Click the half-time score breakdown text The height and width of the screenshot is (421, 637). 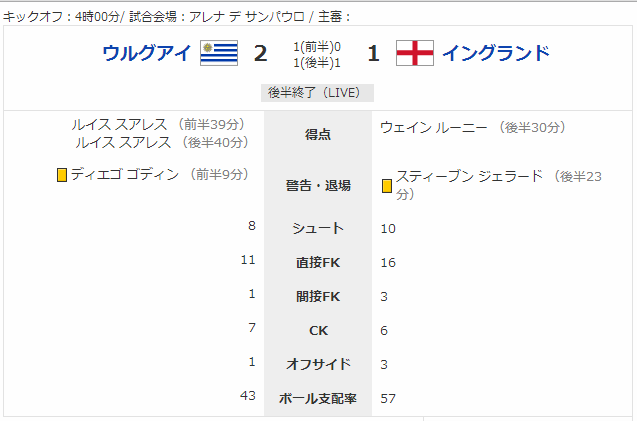pyautogui.click(x=317, y=55)
